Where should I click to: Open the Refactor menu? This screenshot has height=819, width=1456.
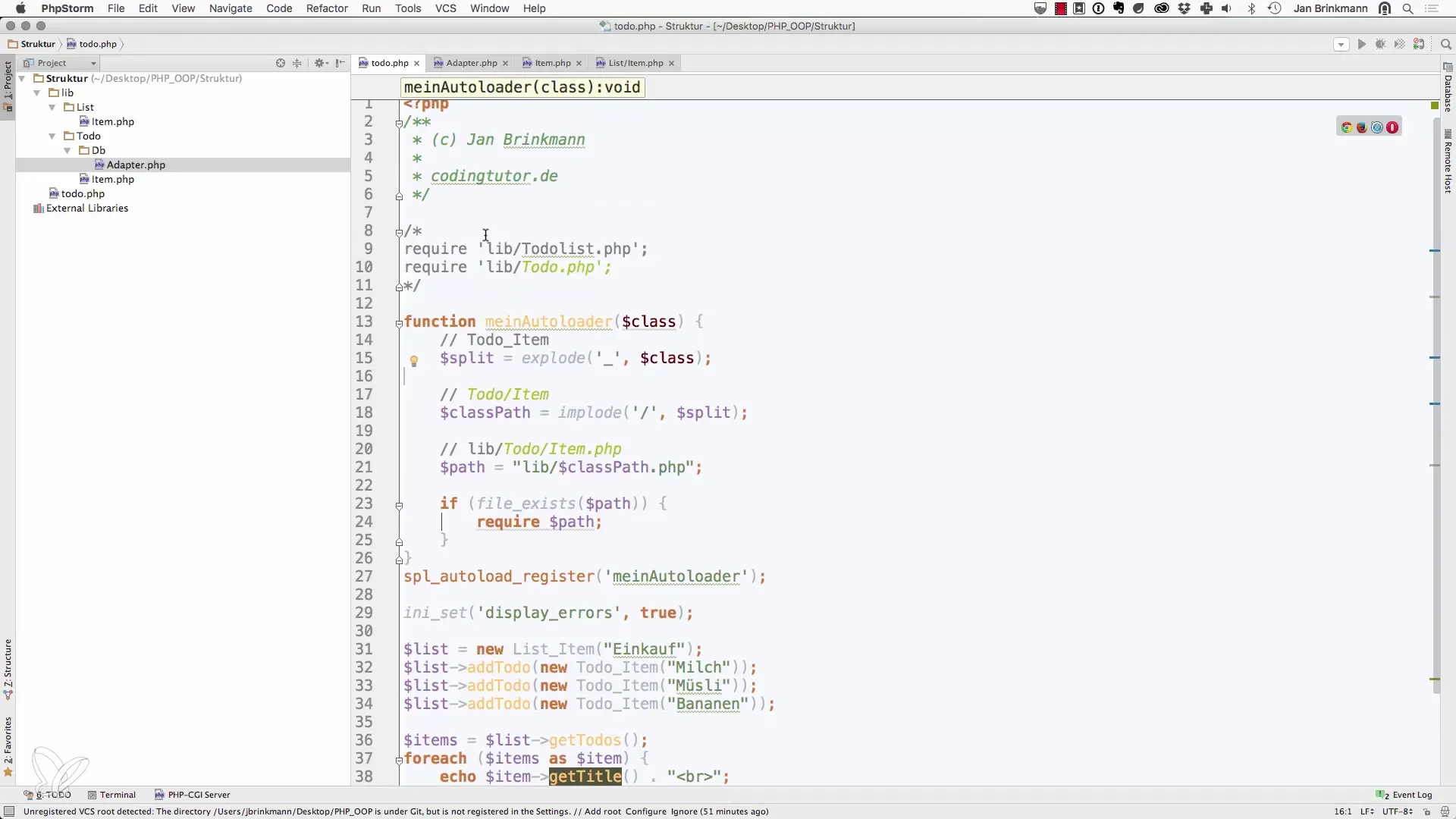coord(327,8)
